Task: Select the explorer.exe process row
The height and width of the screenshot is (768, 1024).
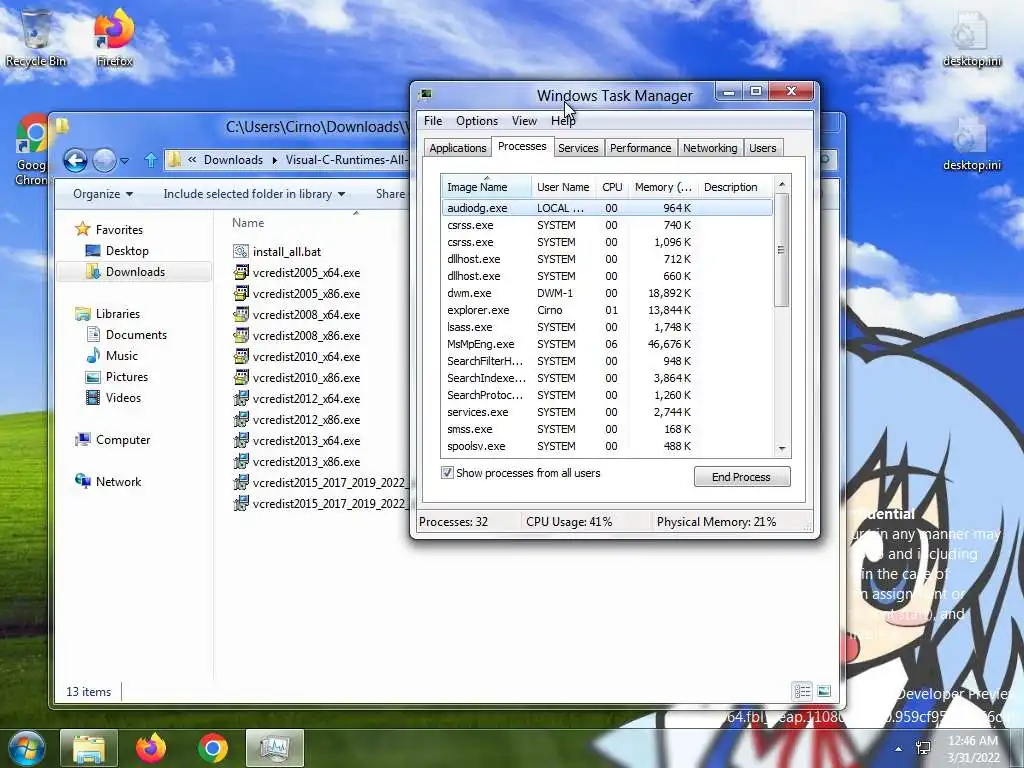Action: click(x=607, y=310)
